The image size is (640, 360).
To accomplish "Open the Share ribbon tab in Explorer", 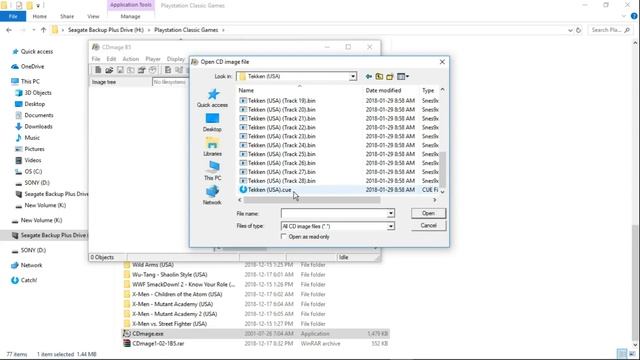I will [67, 17].
